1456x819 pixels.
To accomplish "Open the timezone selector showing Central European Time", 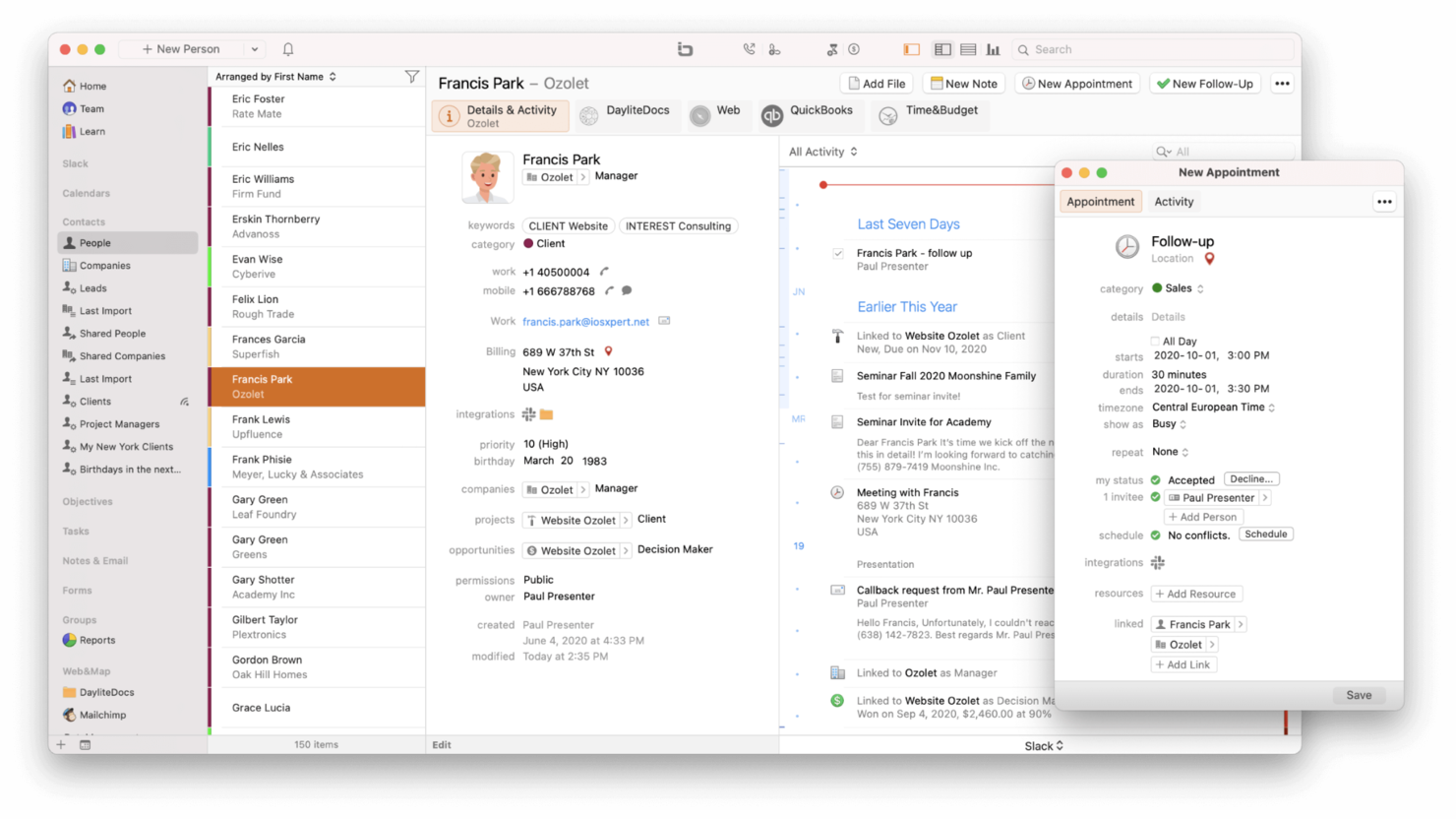I will (1213, 407).
